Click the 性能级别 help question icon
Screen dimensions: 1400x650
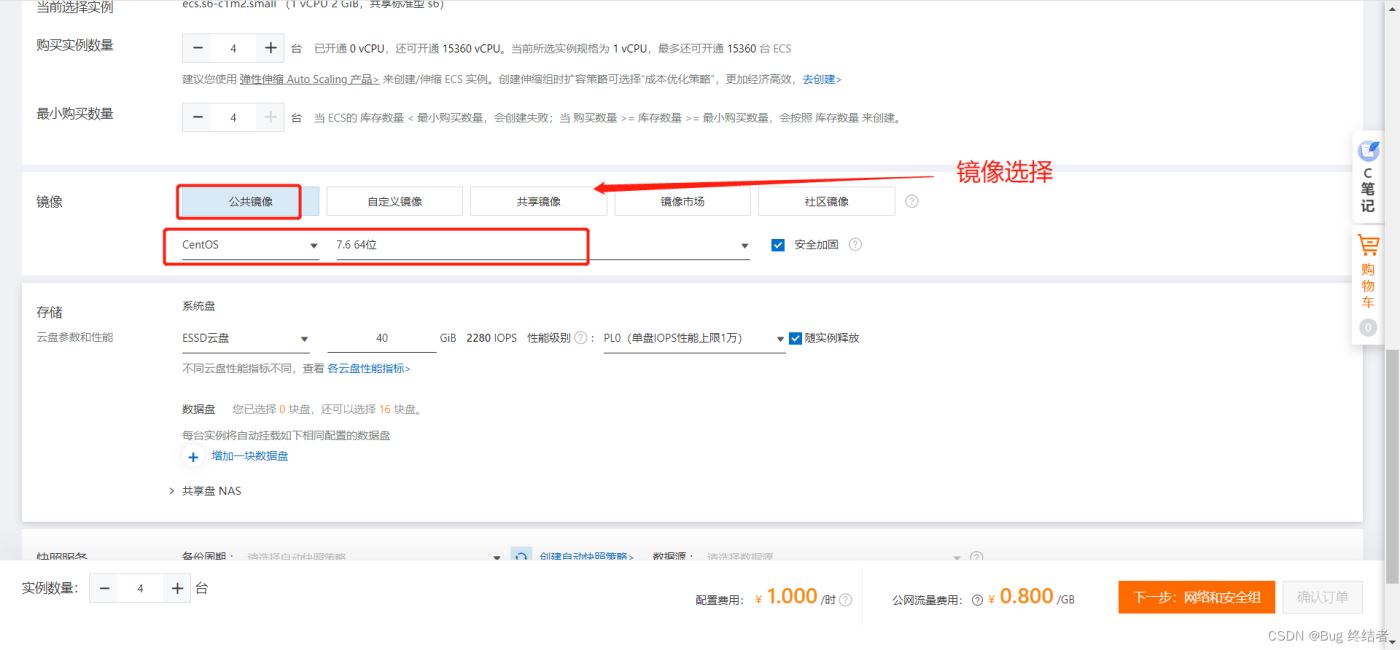(x=580, y=338)
